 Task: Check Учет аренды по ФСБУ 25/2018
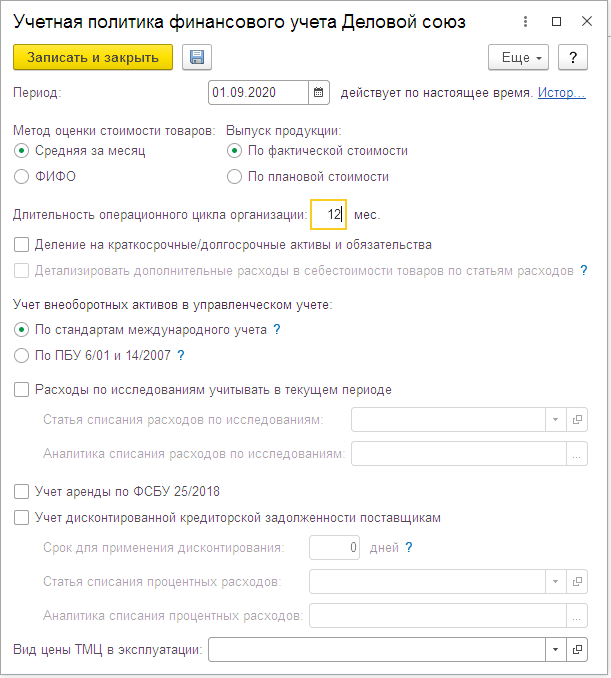[22, 491]
